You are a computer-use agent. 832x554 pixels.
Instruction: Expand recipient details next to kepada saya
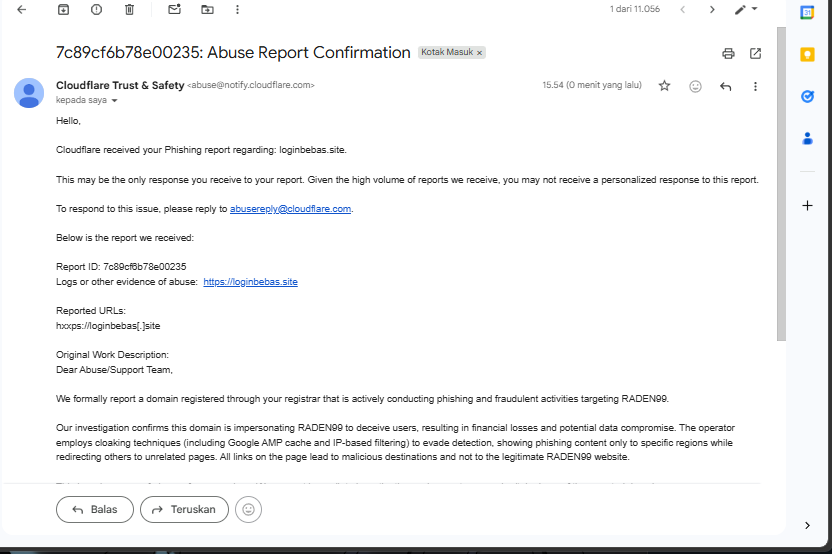[x=114, y=100]
